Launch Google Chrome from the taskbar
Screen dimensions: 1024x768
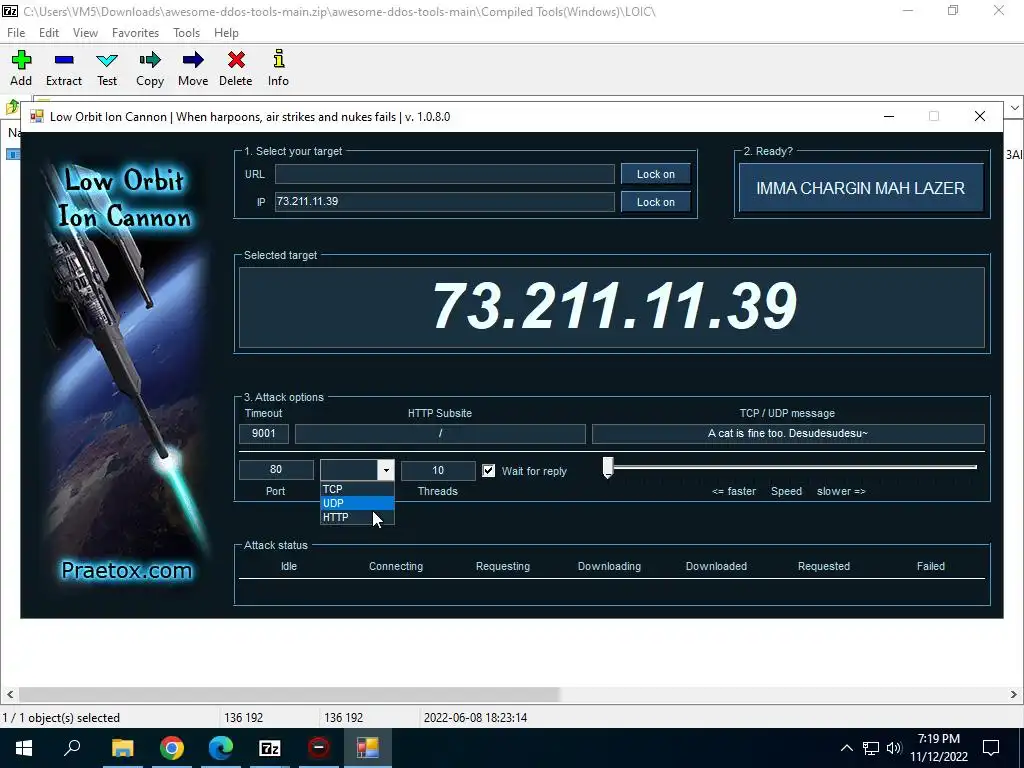(x=172, y=748)
